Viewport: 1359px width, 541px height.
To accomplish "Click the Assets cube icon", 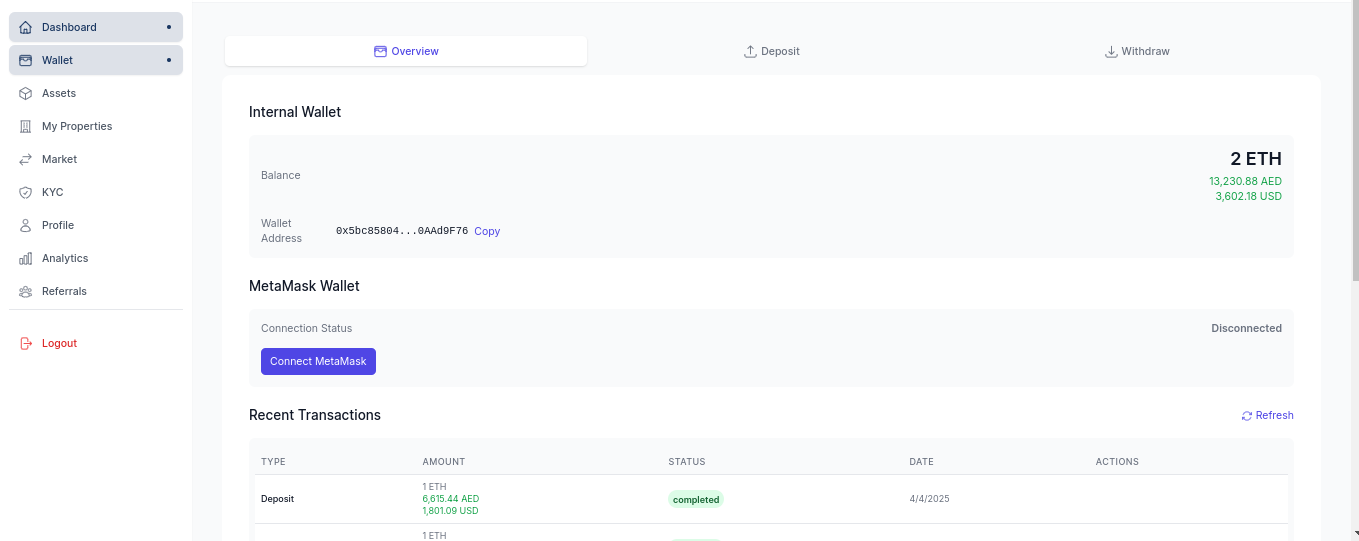I will click(x=26, y=93).
